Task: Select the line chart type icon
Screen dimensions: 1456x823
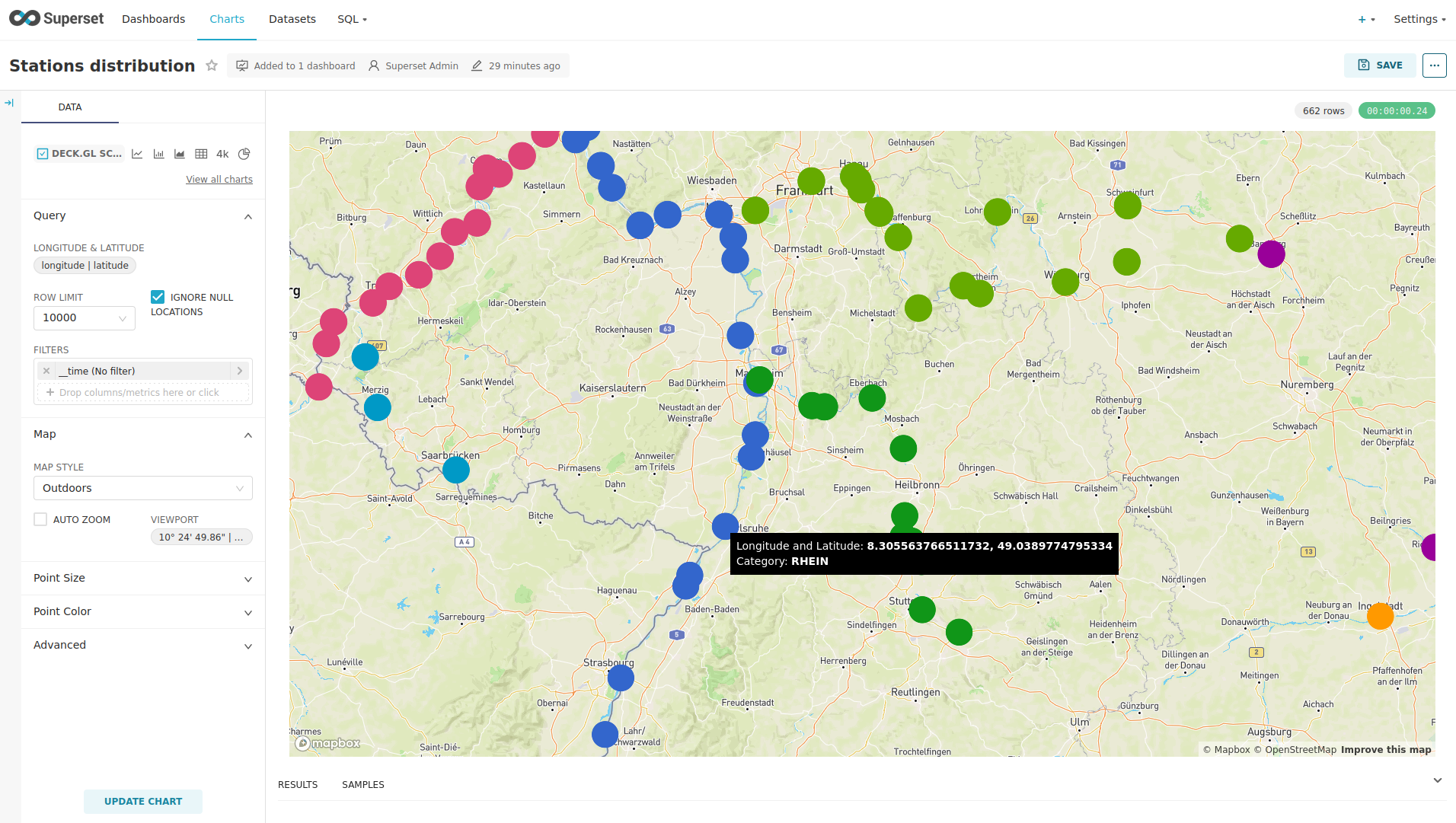Action: 137,154
